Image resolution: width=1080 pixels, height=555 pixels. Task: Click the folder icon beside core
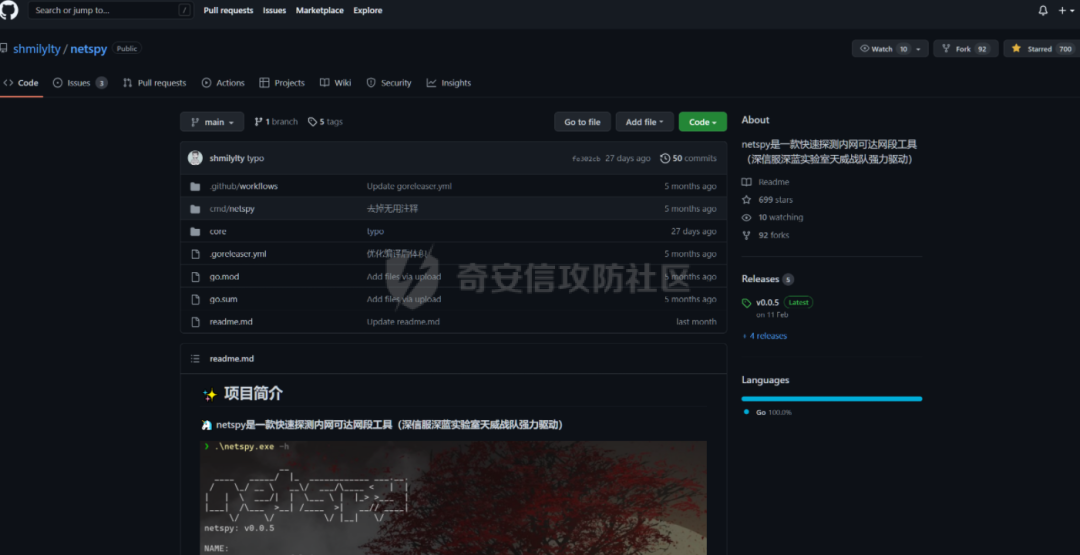coord(195,231)
